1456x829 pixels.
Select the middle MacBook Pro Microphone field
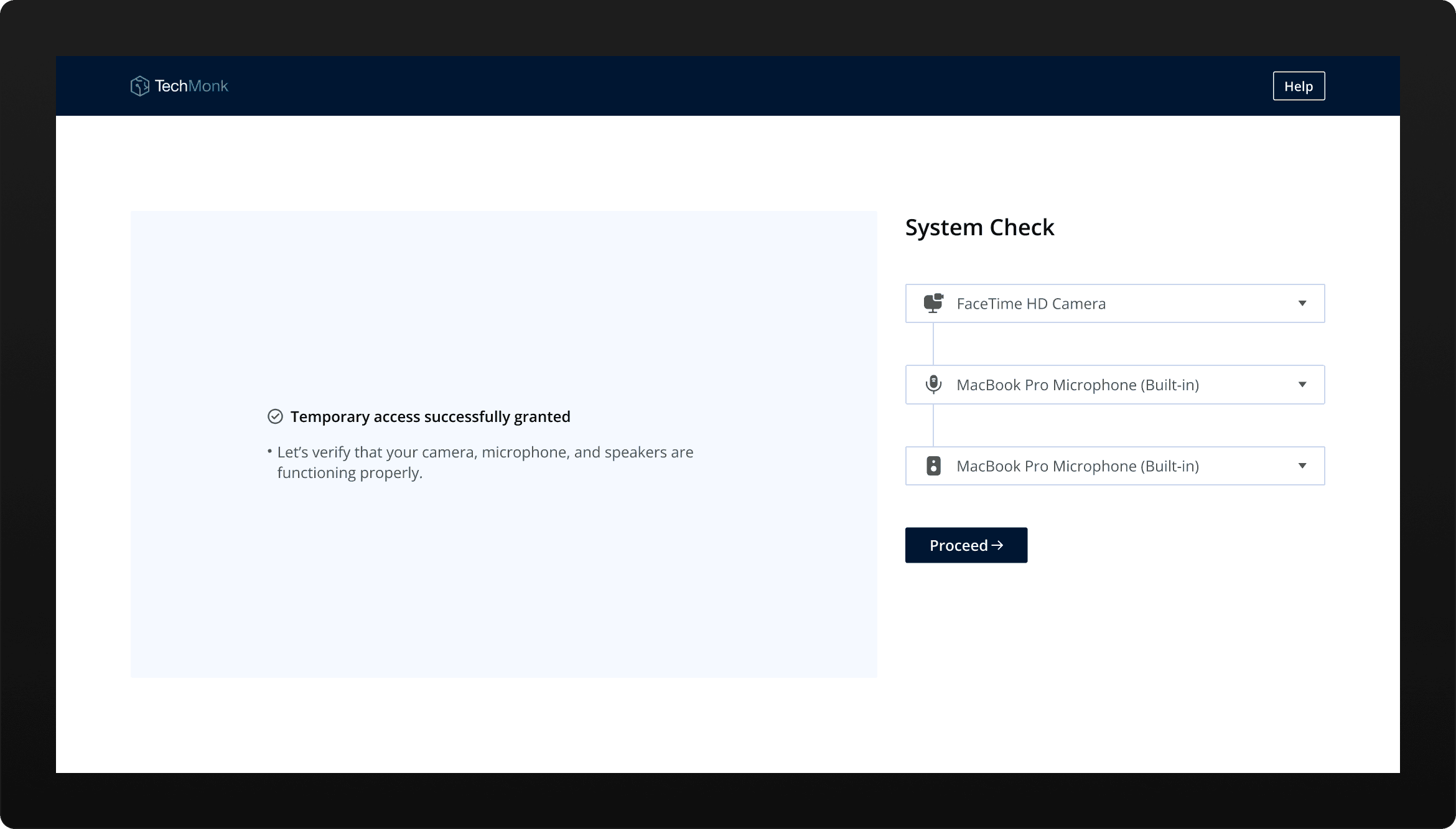(x=1077, y=385)
